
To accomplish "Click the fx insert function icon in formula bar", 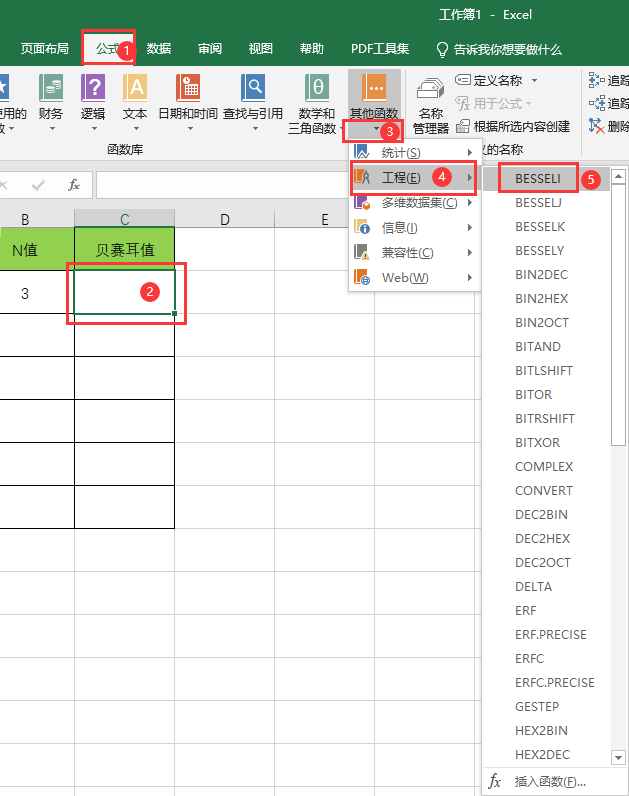I will coord(74,185).
